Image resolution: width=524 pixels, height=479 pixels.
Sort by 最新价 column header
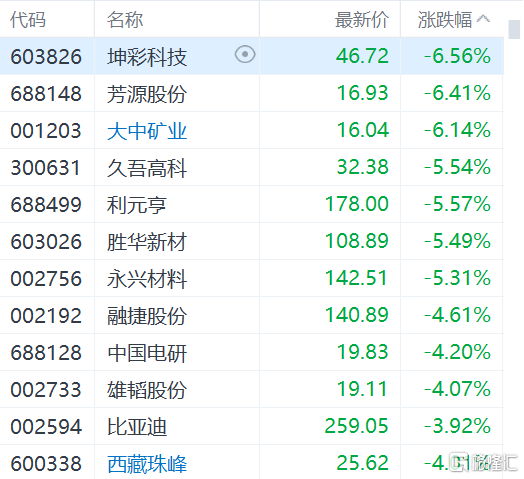362,19
